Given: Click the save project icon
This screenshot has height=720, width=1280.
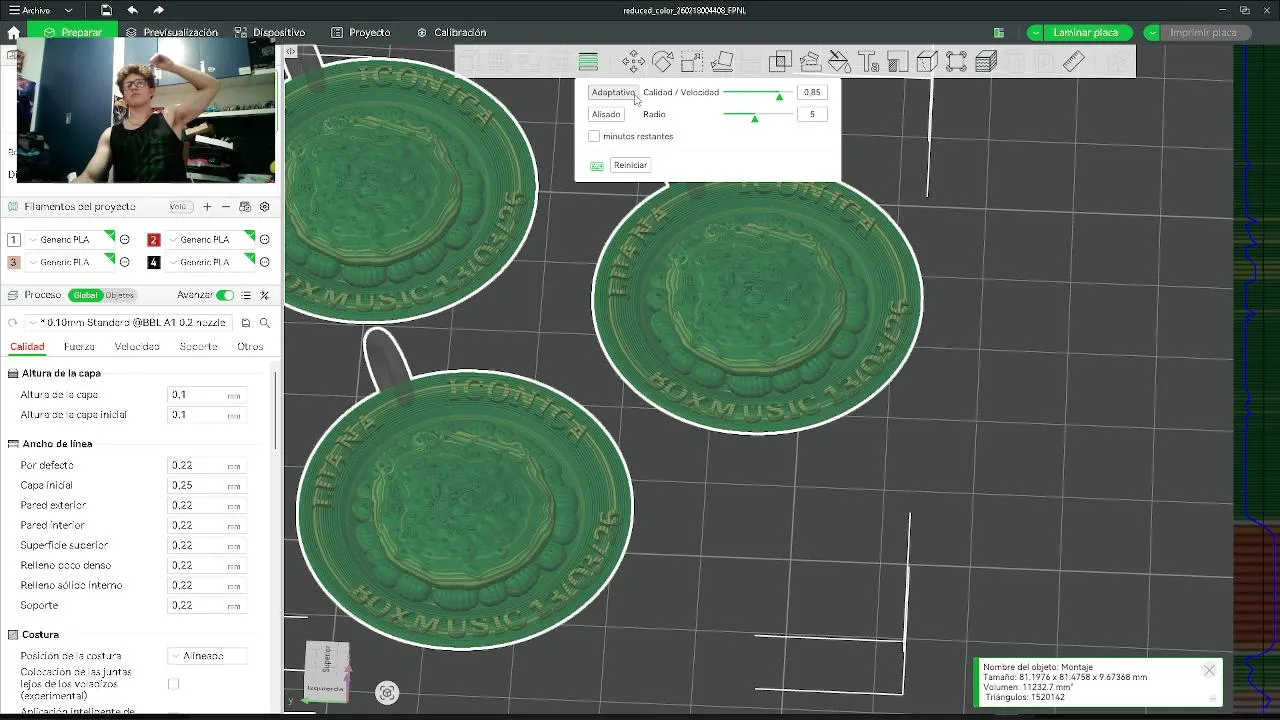Looking at the screenshot, I should [x=106, y=10].
